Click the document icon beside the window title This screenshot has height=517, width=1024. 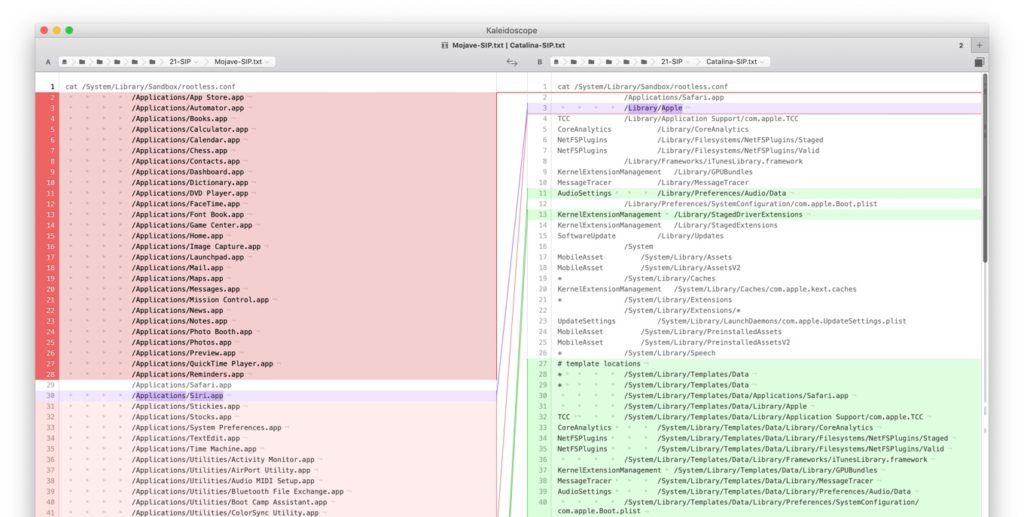(x=444, y=45)
